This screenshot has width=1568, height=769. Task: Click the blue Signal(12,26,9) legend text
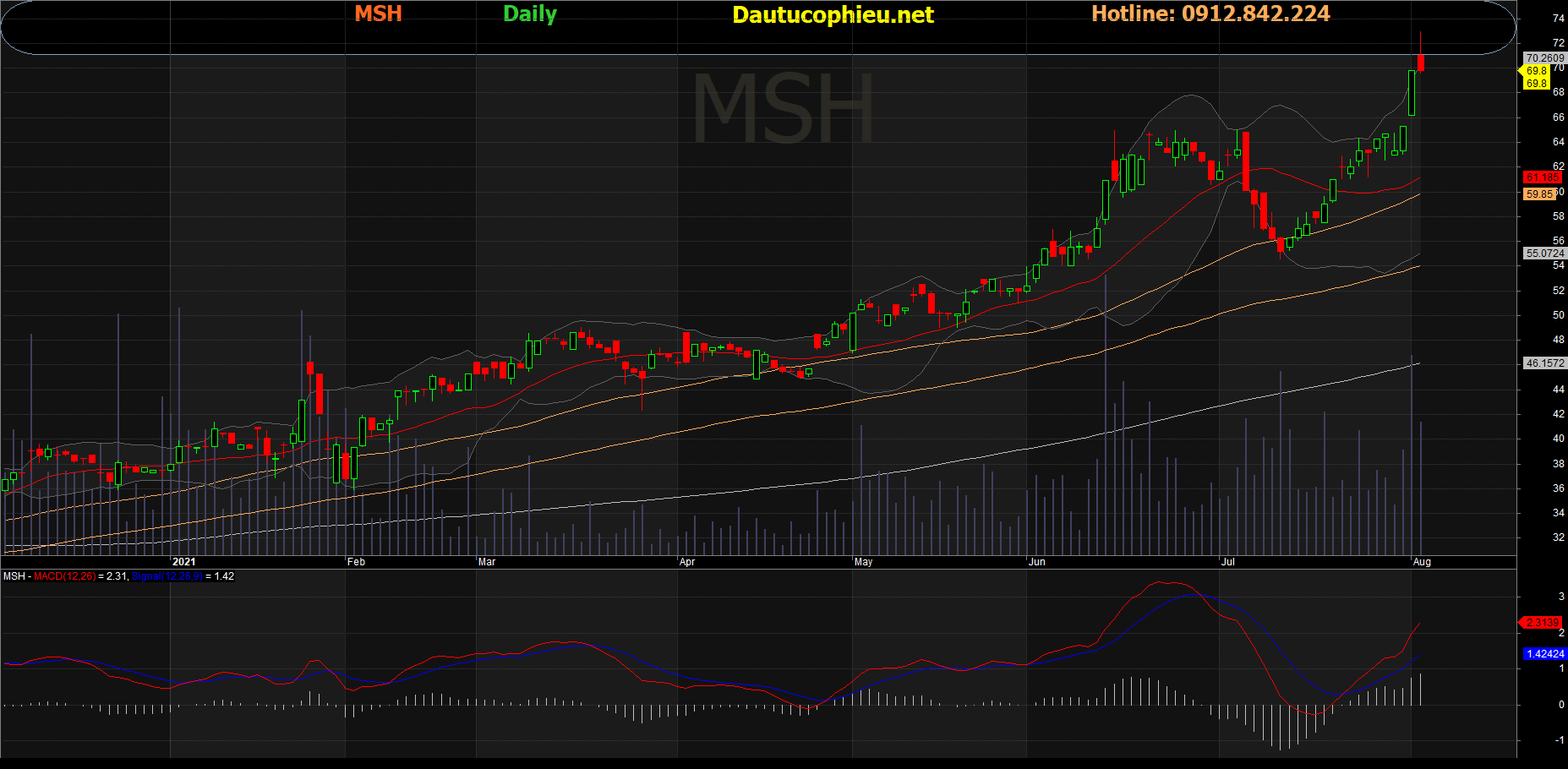tap(167, 576)
